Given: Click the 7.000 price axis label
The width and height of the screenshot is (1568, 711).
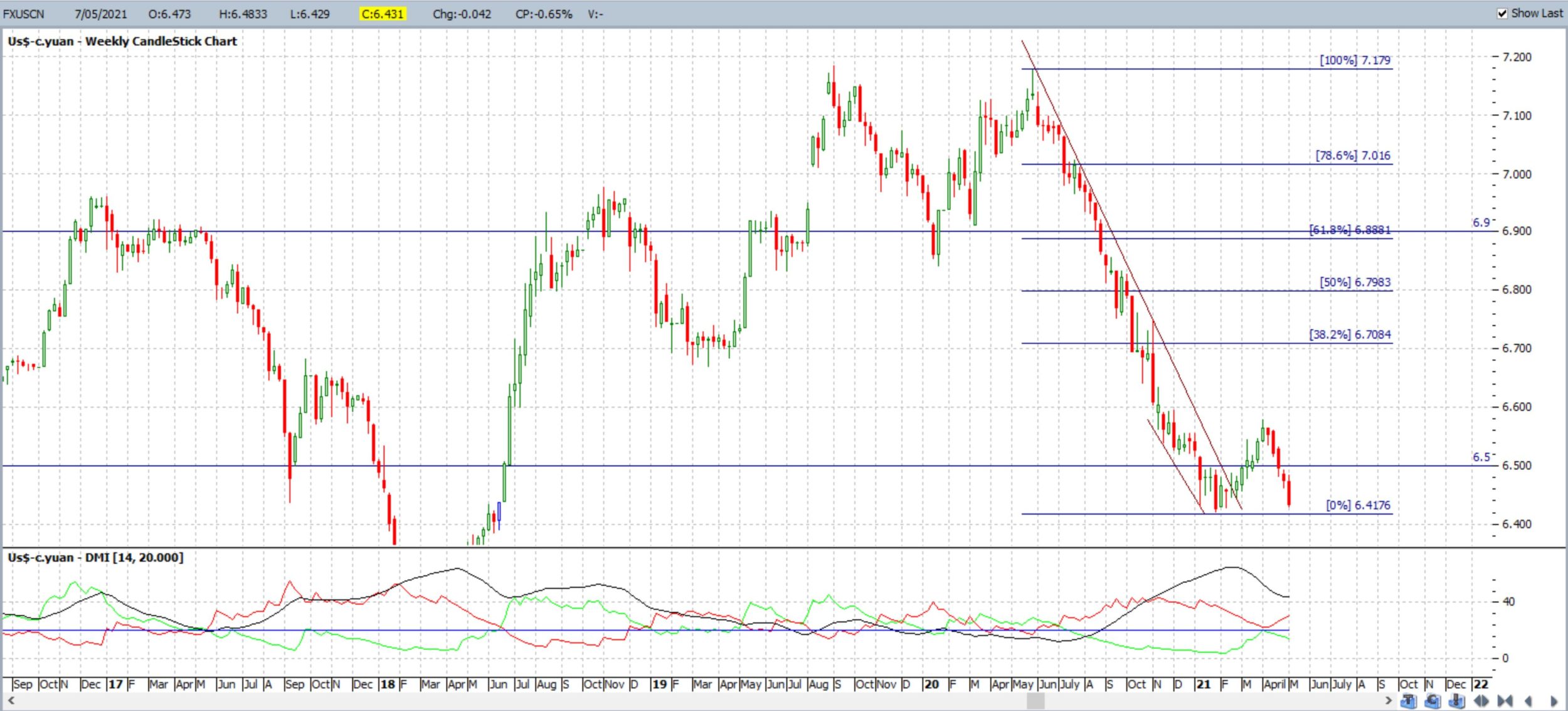Looking at the screenshot, I should click(1517, 174).
